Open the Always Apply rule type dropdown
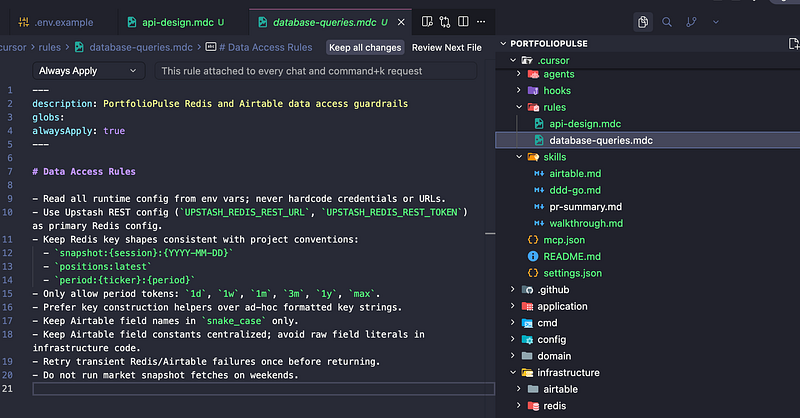The height and width of the screenshot is (418, 800). [89, 71]
